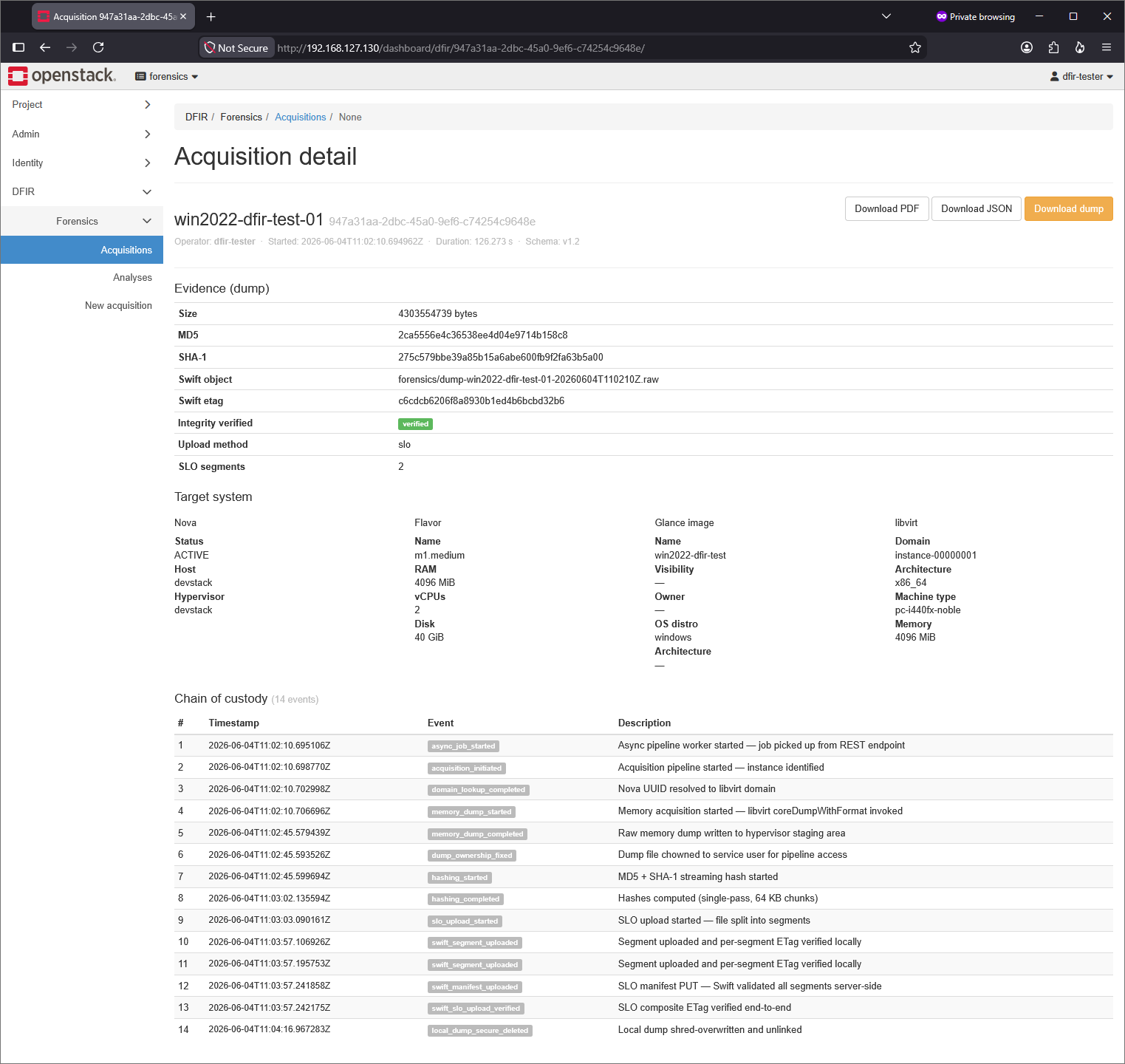Image resolution: width=1125 pixels, height=1064 pixels.
Task: Expand the Identity sidebar section
Action: [x=81, y=163]
